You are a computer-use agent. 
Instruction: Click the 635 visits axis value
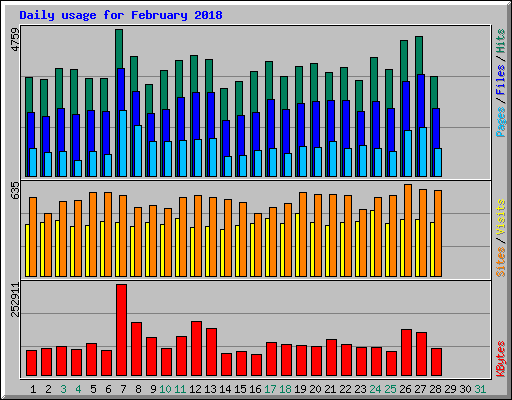click(15, 190)
